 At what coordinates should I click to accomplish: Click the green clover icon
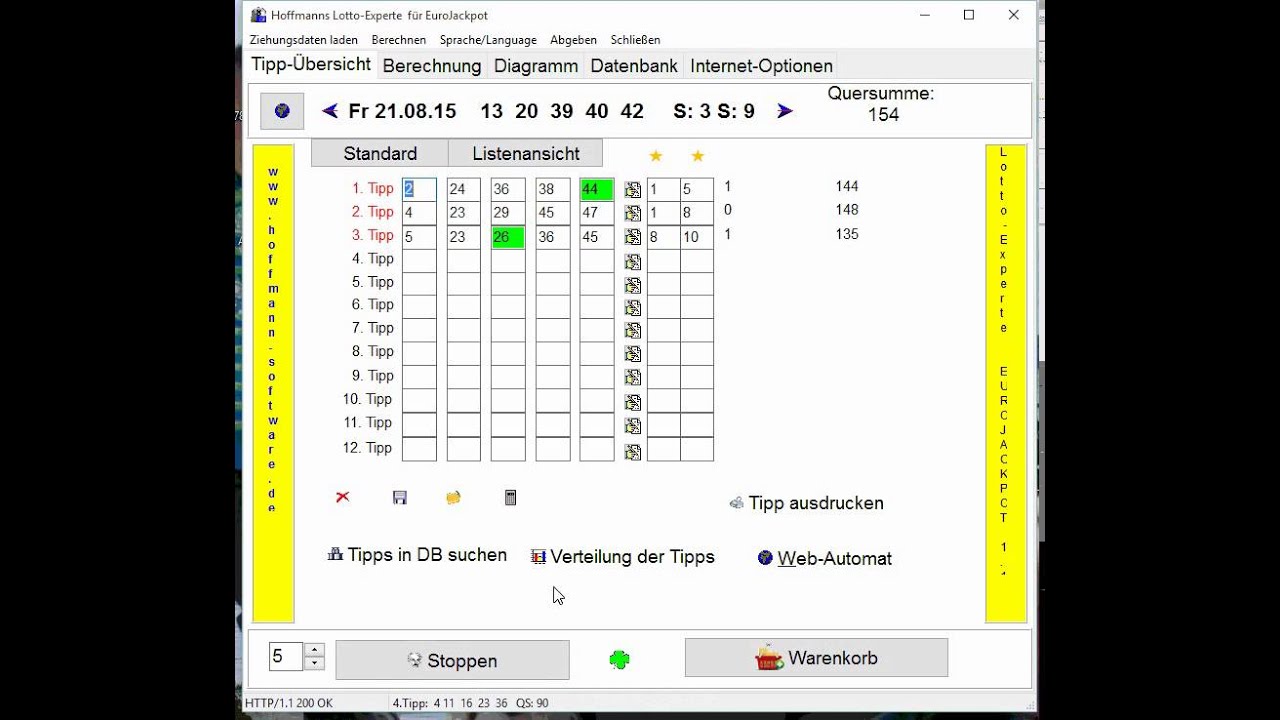tap(619, 660)
